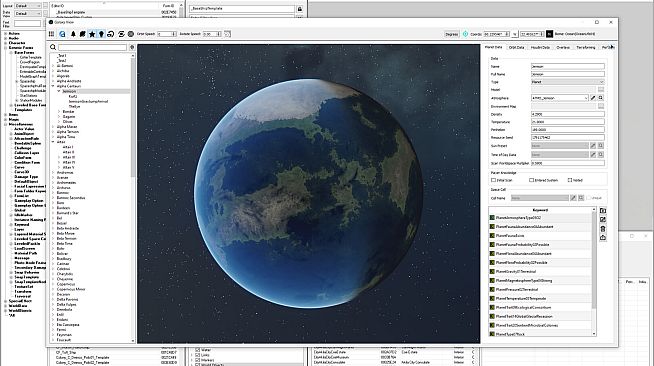This screenshot has width=654, height=366.
Task: Open the Cell Name dropdown
Action: pyautogui.click(x=539, y=198)
